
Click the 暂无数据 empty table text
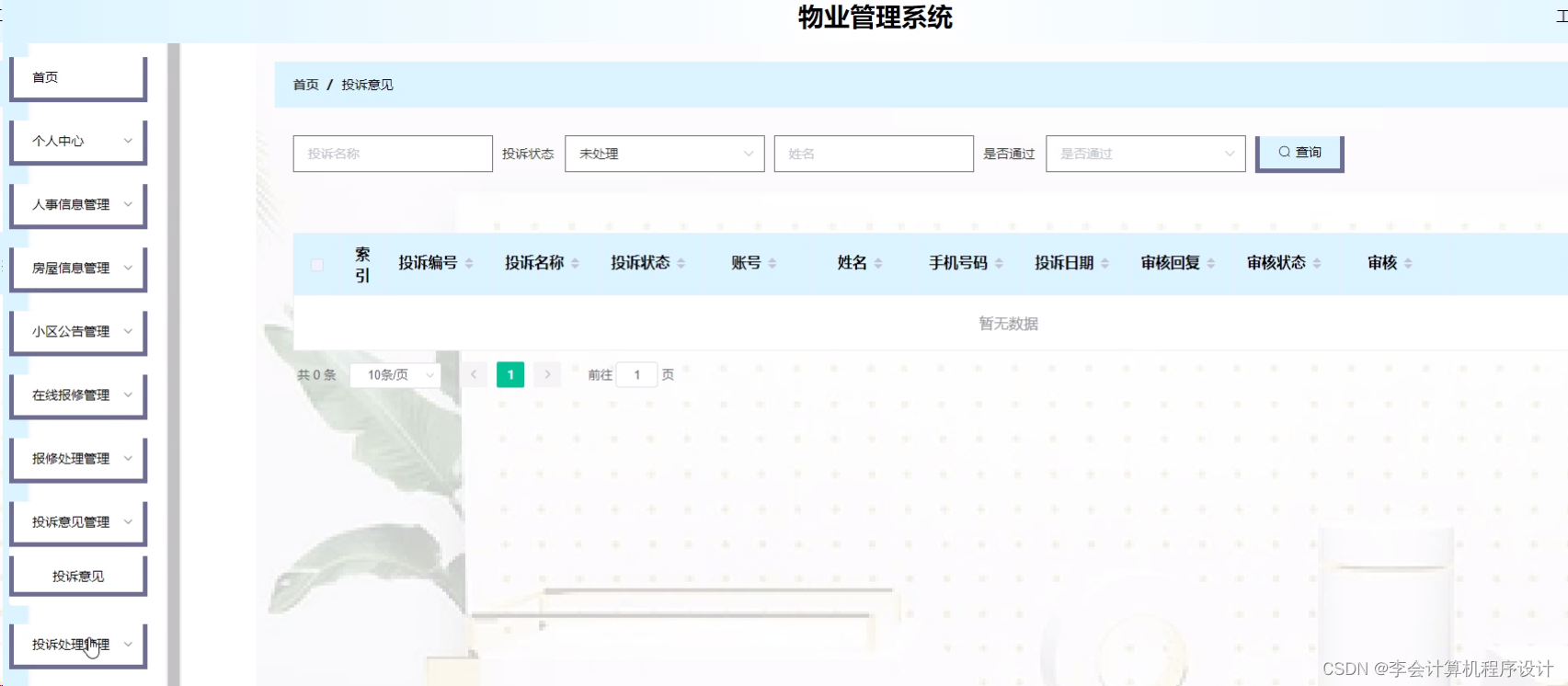(1008, 324)
